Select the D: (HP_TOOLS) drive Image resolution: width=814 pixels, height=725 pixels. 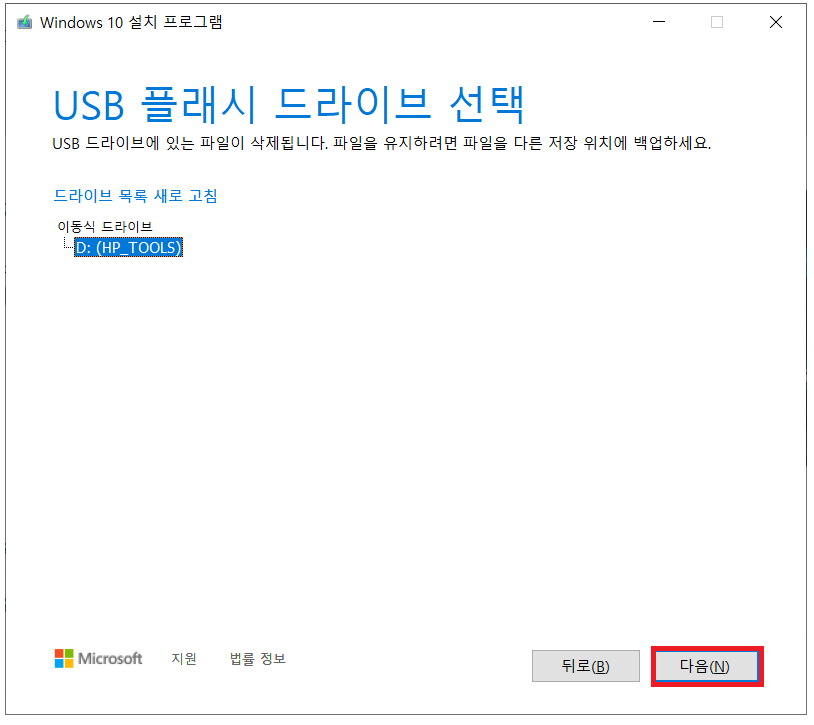(128, 248)
